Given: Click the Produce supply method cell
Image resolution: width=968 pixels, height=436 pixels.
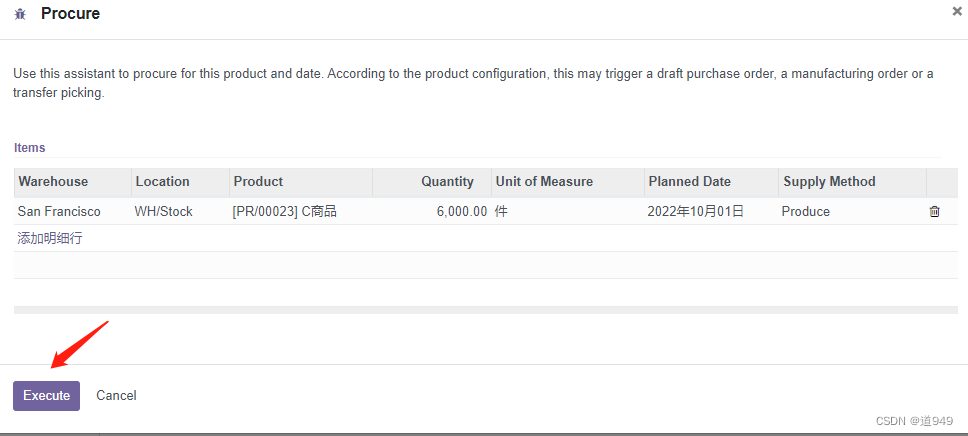Looking at the screenshot, I should pos(853,211).
